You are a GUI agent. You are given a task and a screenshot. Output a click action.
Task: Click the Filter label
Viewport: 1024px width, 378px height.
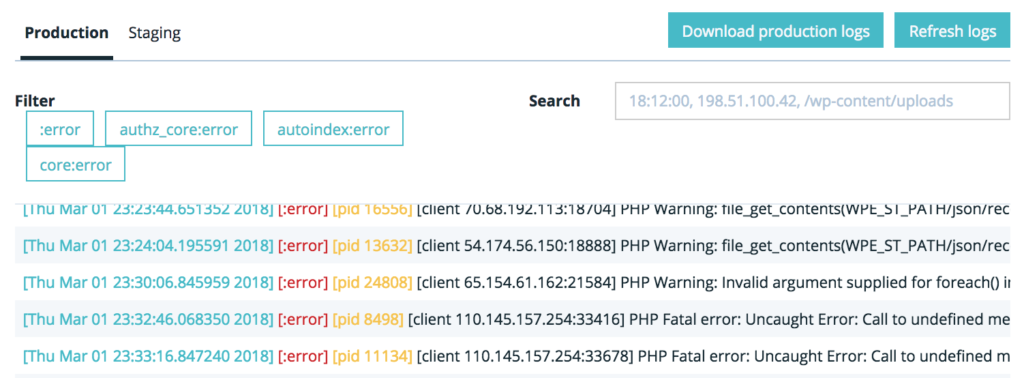35,101
